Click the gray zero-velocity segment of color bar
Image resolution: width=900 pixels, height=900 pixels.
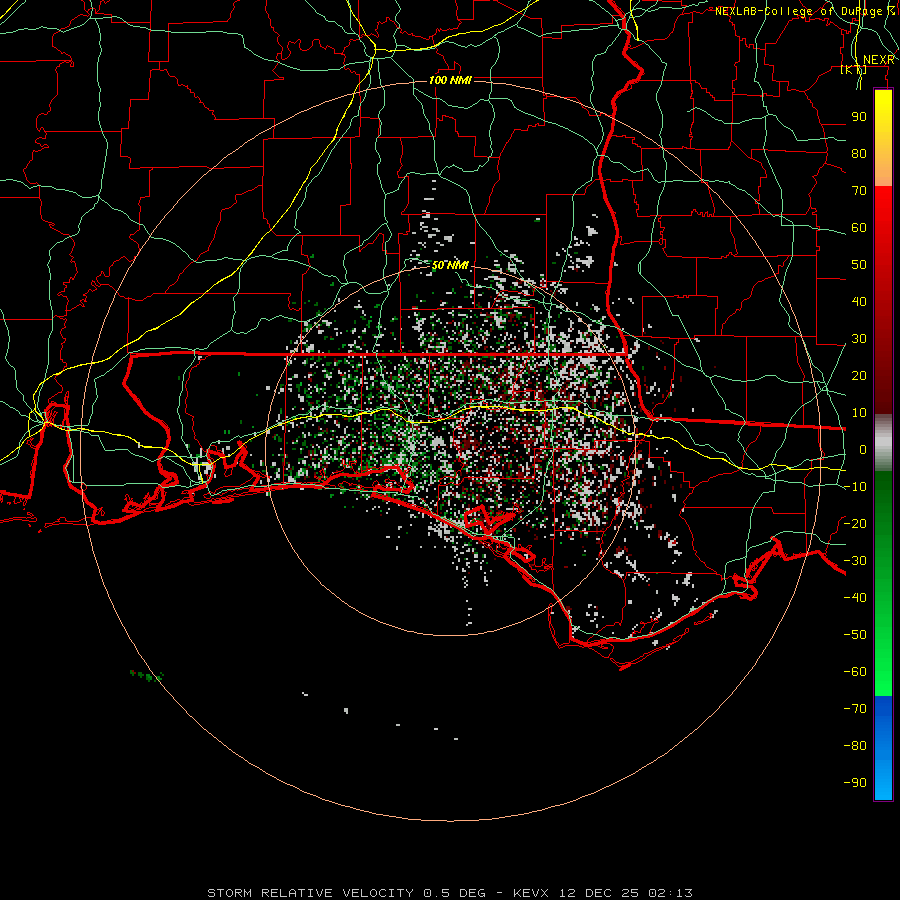tap(883, 443)
